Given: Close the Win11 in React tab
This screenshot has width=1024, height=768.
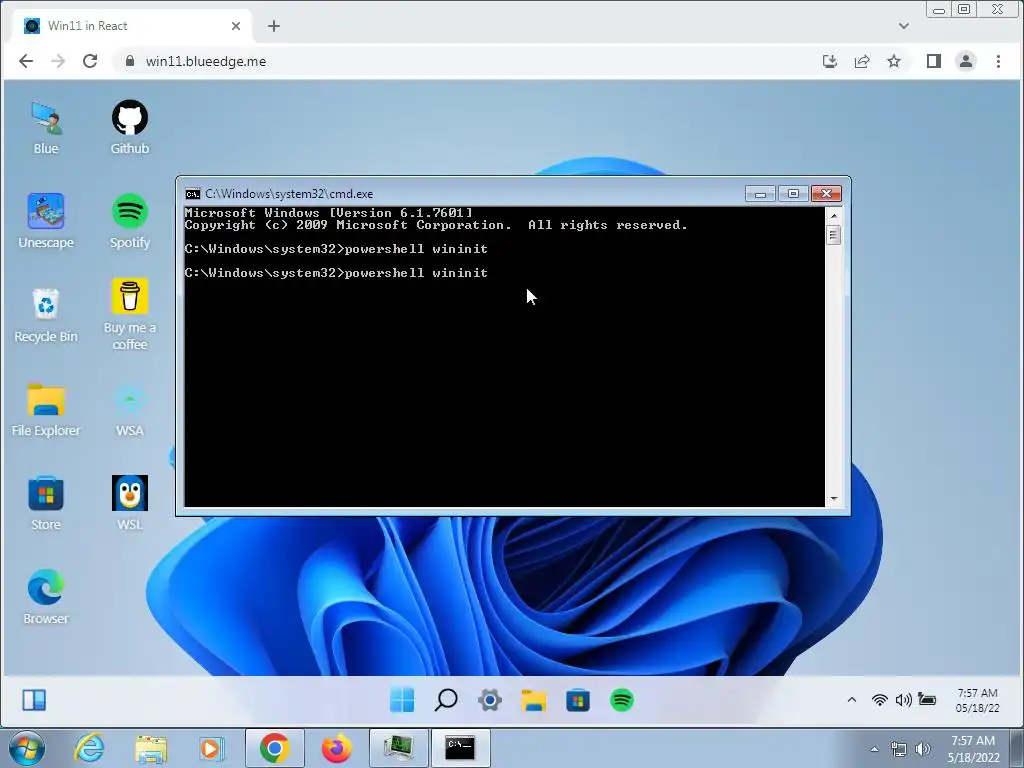Looking at the screenshot, I should tap(236, 26).
